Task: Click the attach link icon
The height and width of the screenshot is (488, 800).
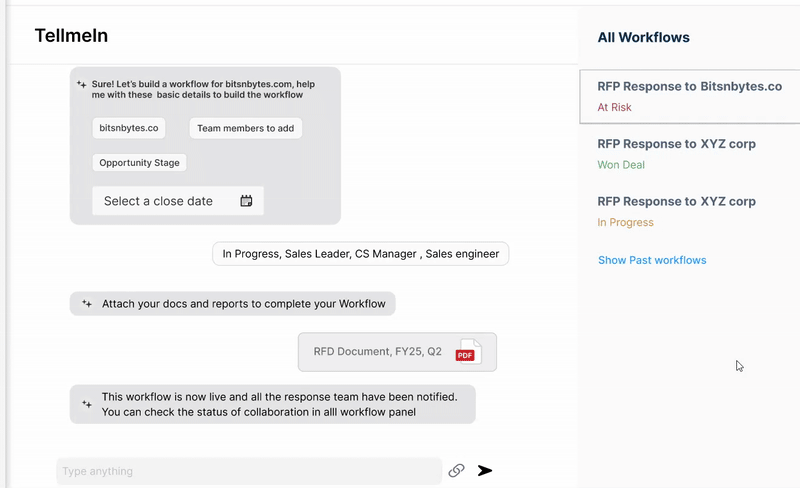Action: pyautogui.click(x=457, y=470)
